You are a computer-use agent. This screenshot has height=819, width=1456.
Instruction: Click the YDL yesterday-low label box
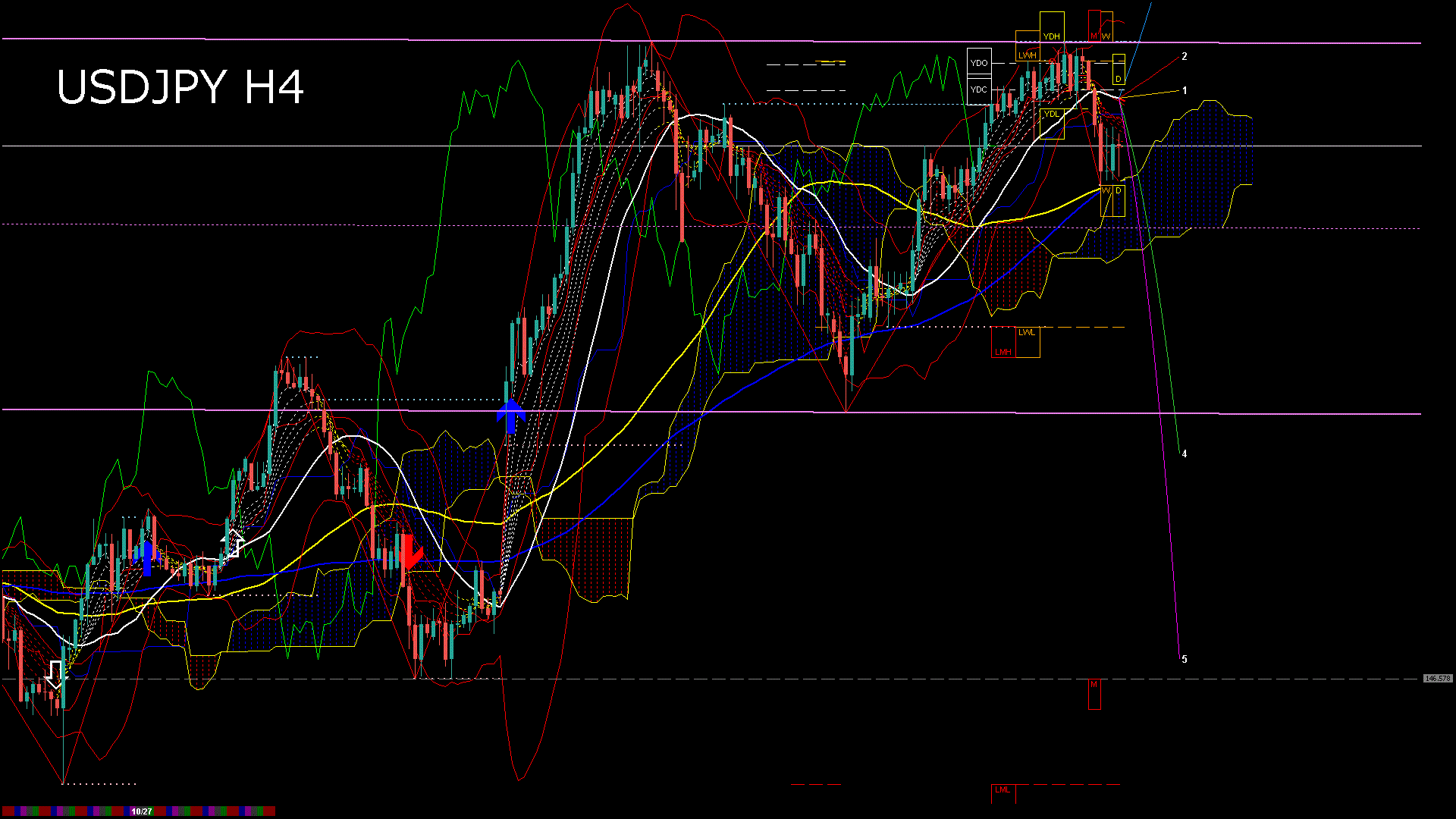click(1052, 114)
